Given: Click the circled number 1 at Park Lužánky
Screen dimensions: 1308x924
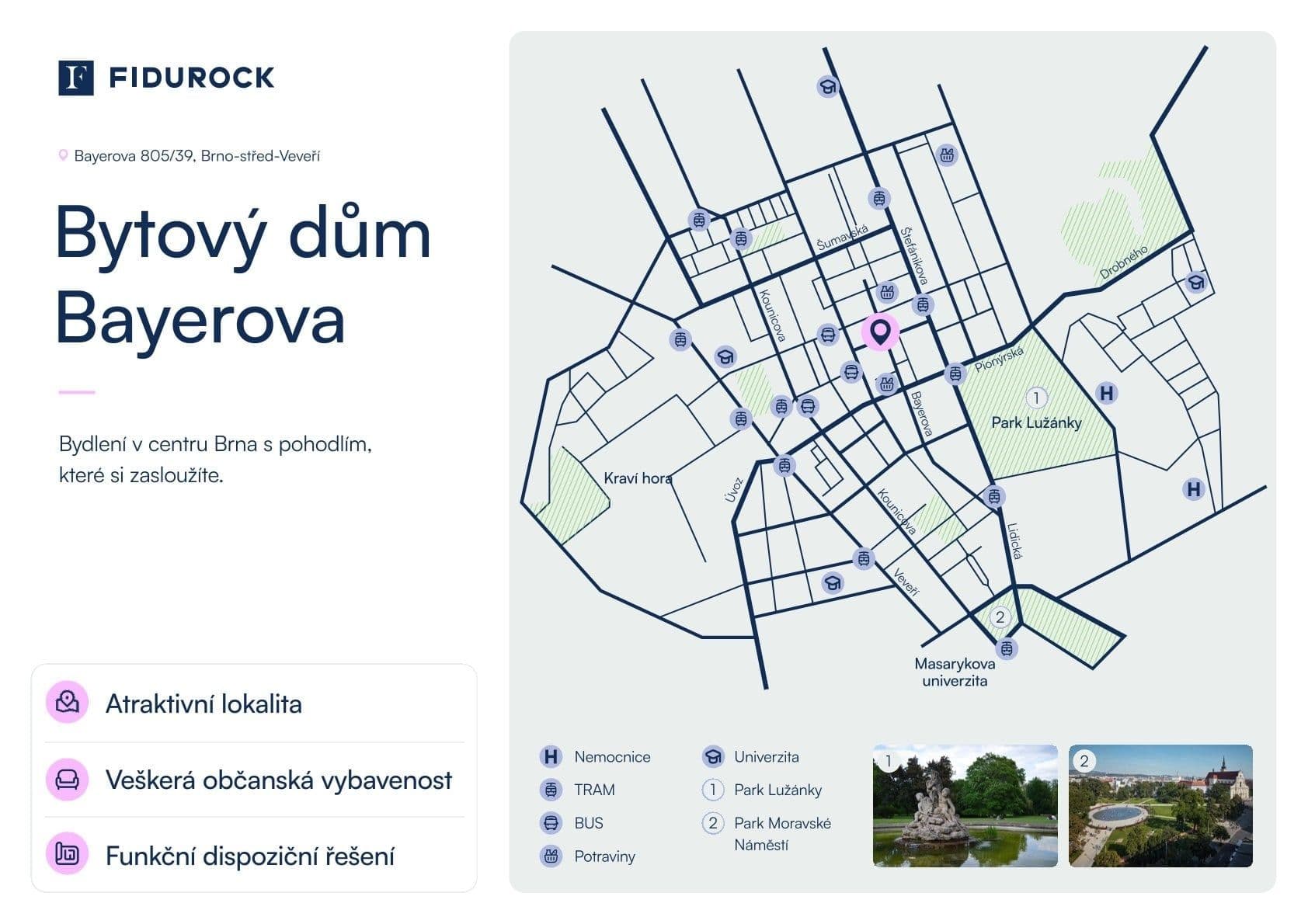Looking at the screenshot, I should click(1038, 397).
